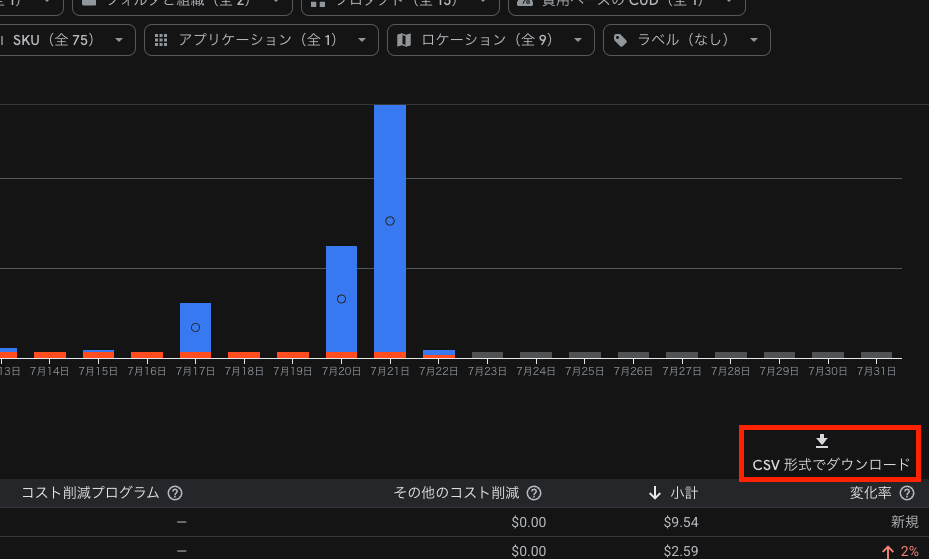Click the その他のコスト削減 column header
929x559 pixels.
[456, 493]
